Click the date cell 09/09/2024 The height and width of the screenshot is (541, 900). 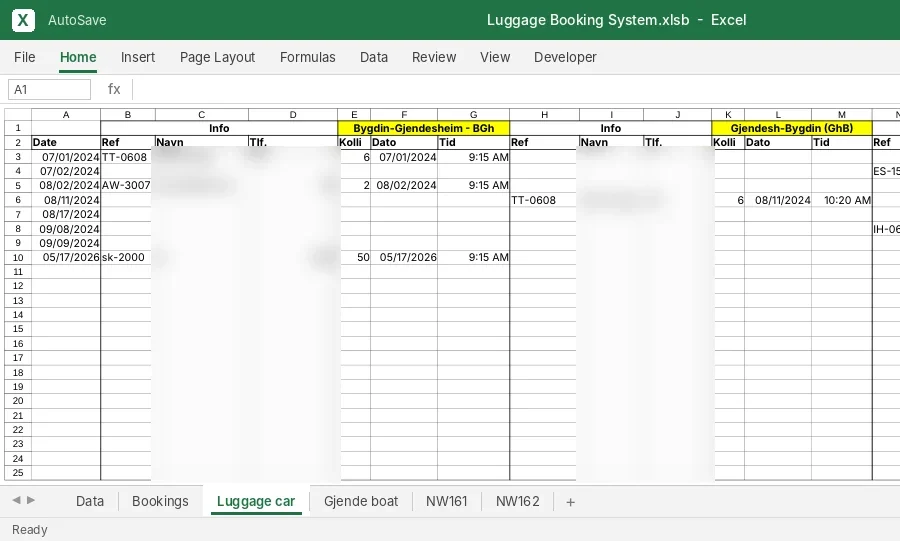[x=66, y=243]
